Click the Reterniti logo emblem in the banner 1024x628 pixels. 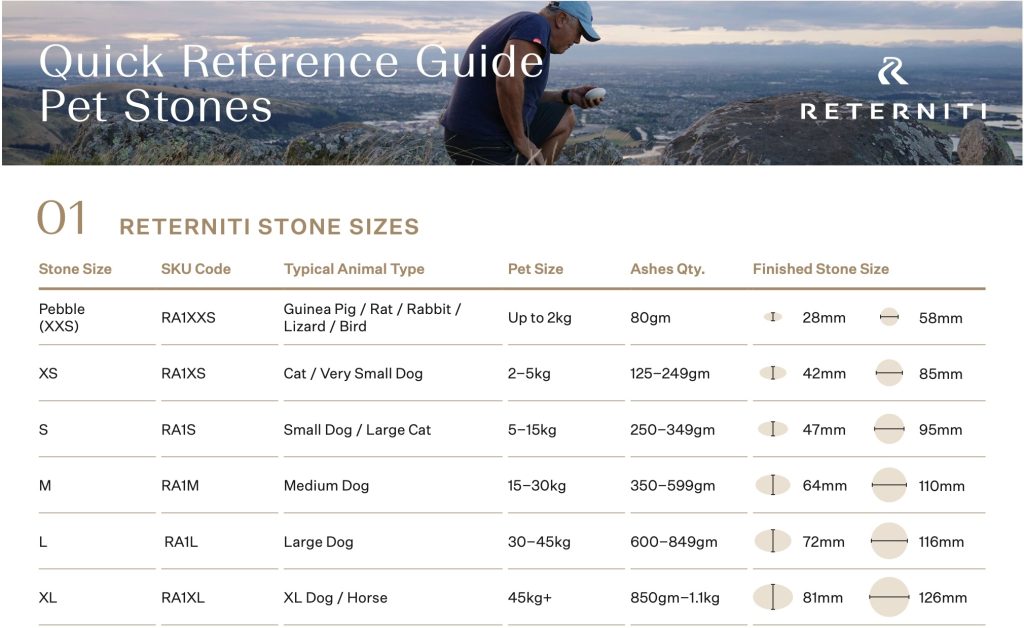click(892, 71)
